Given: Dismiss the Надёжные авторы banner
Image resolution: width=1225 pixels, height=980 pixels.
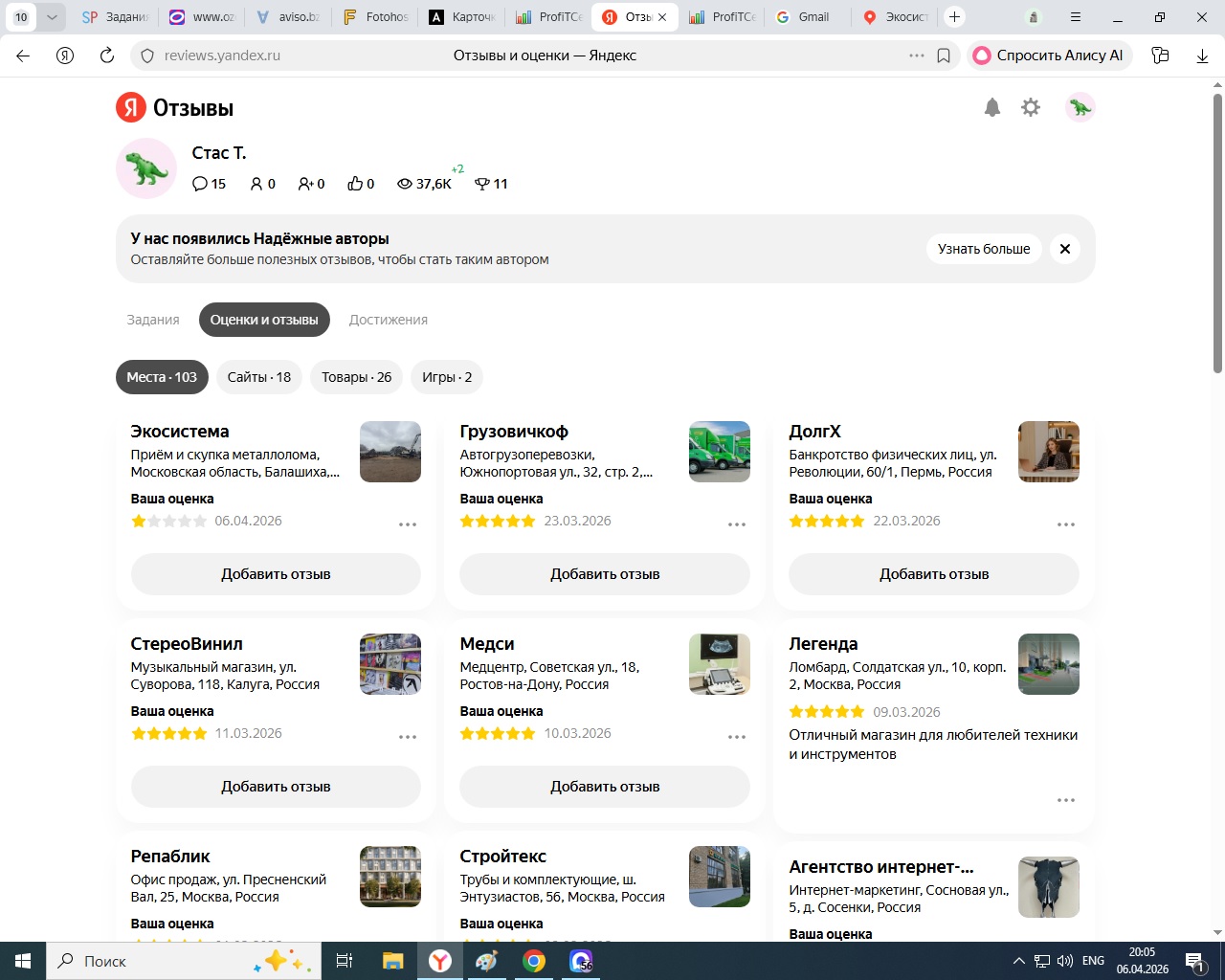Looking at the screenshot, I should coord(1065,249).
